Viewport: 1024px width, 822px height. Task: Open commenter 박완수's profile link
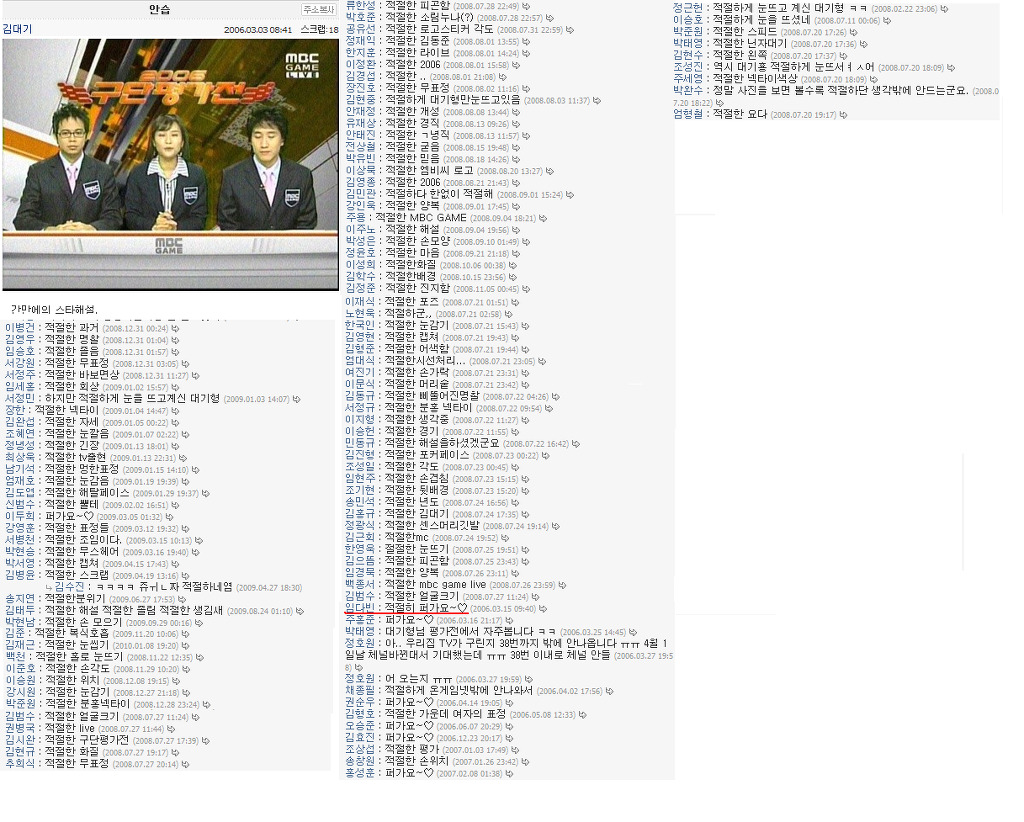pyautogui.click(x=688, y=91)
